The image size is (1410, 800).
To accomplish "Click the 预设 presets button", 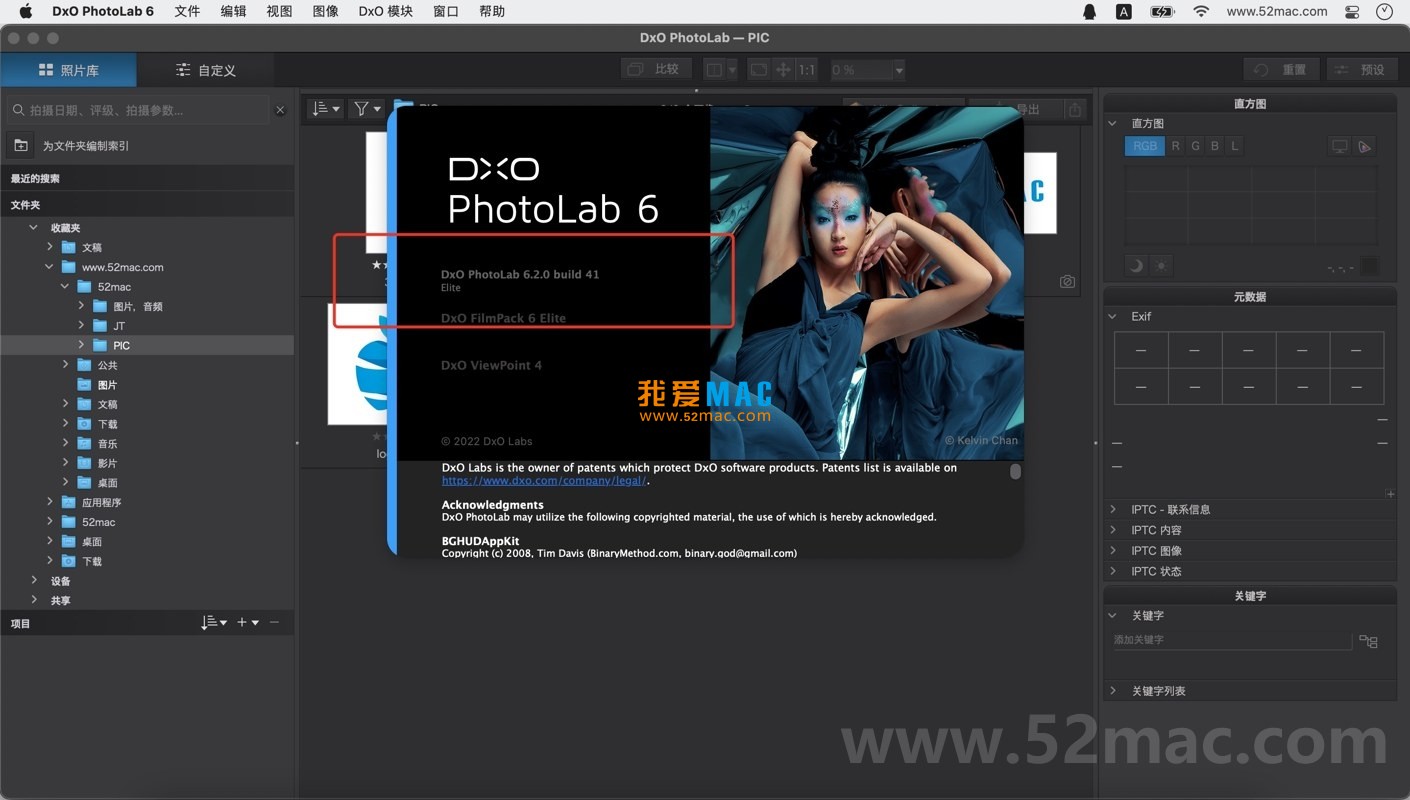I will [1361, 70].
